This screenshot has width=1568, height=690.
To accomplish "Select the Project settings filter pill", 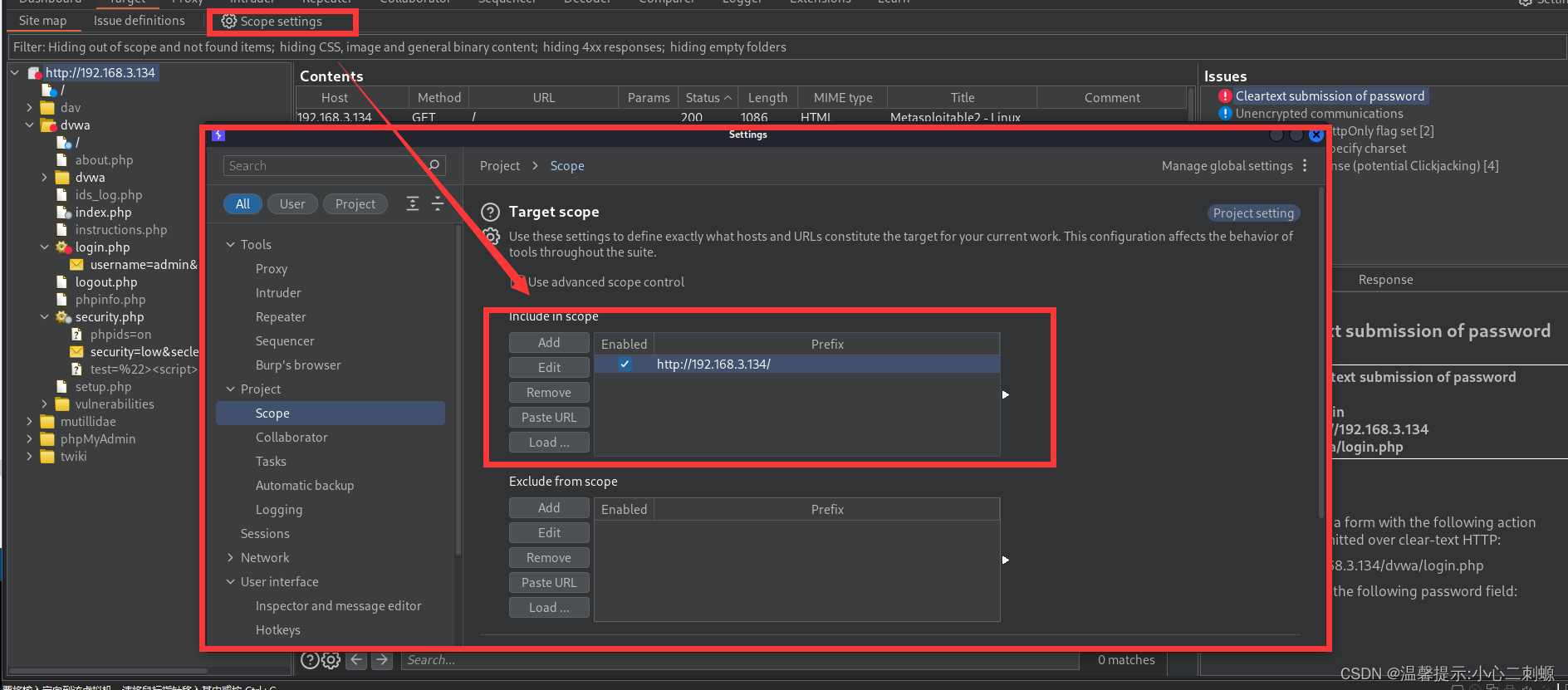I will pos(355,203).
